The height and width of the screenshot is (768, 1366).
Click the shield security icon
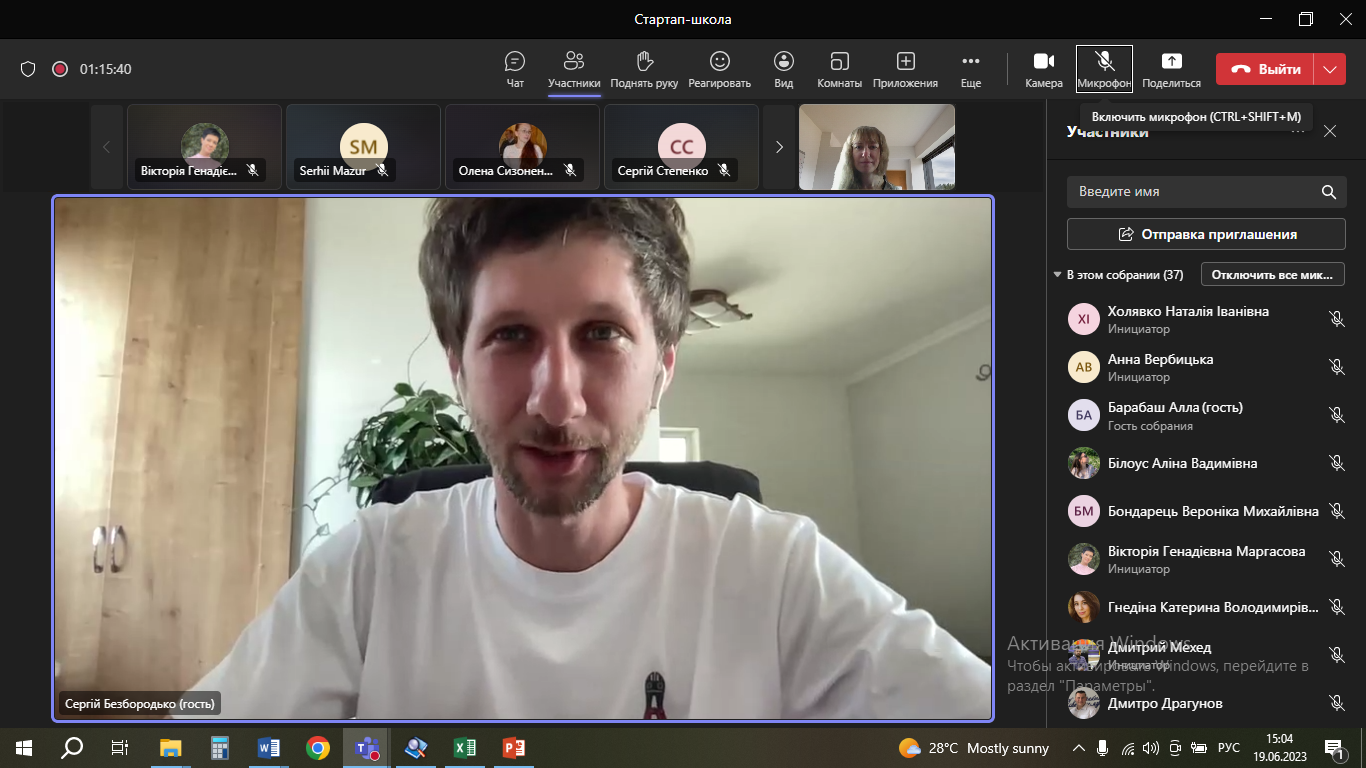click(x=28, y=69)
